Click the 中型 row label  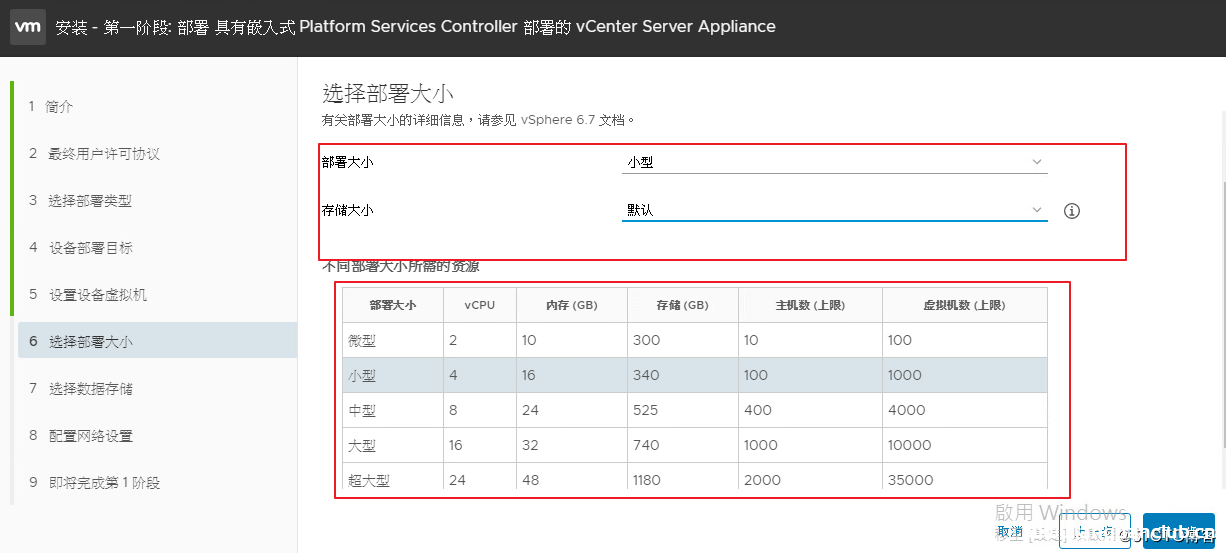point(362,410)
